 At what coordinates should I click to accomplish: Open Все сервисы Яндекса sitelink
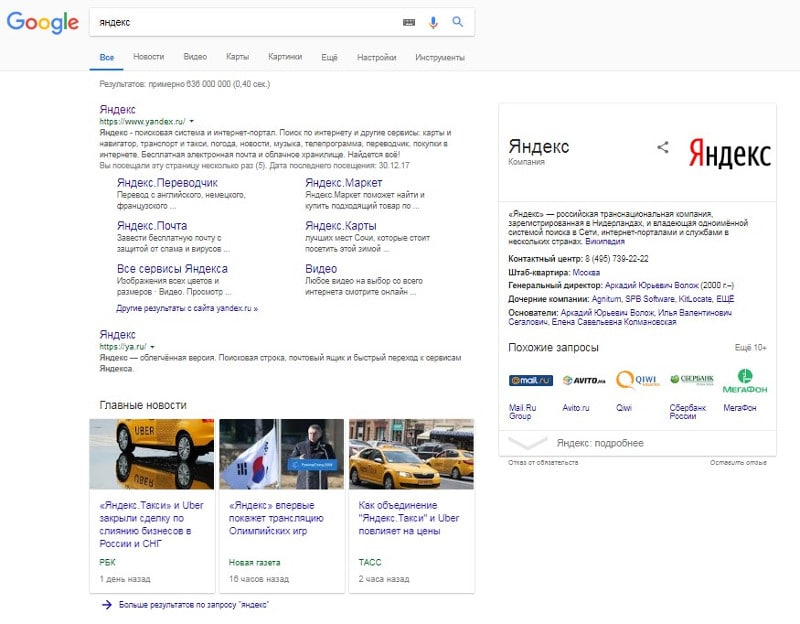[x=172, y=268]
